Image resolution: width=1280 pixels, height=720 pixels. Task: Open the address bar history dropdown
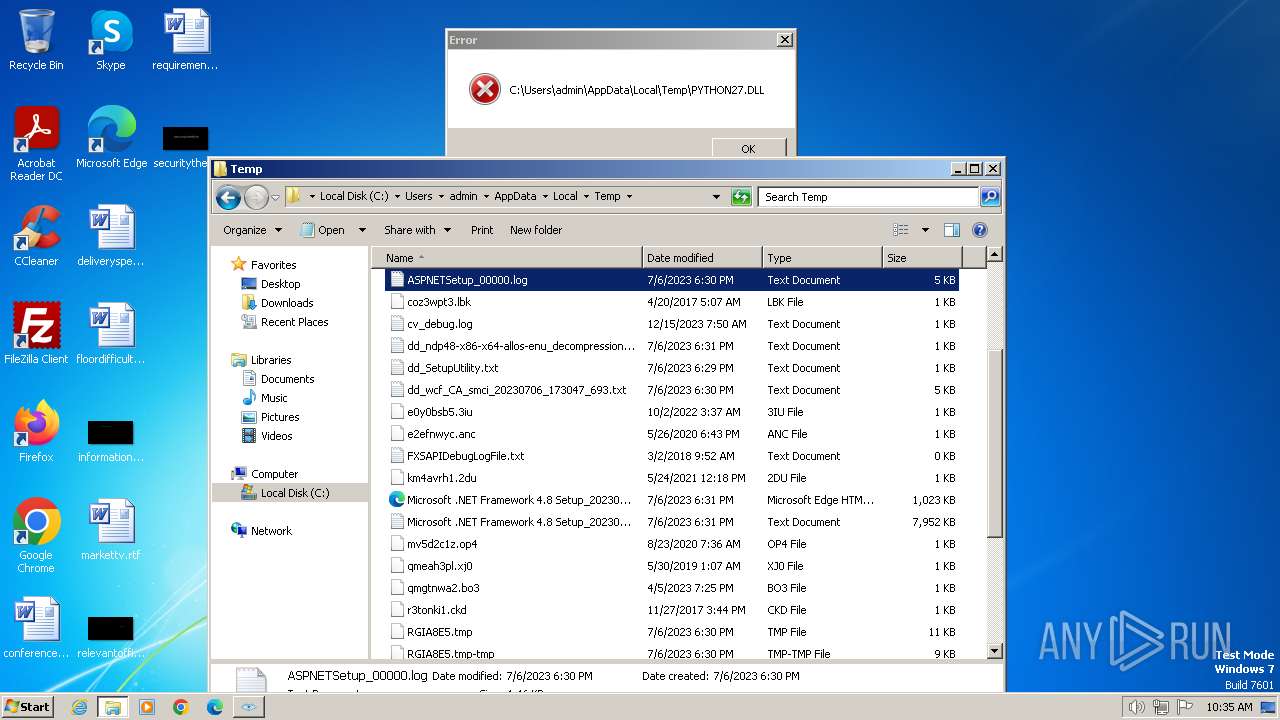(716, 197)
